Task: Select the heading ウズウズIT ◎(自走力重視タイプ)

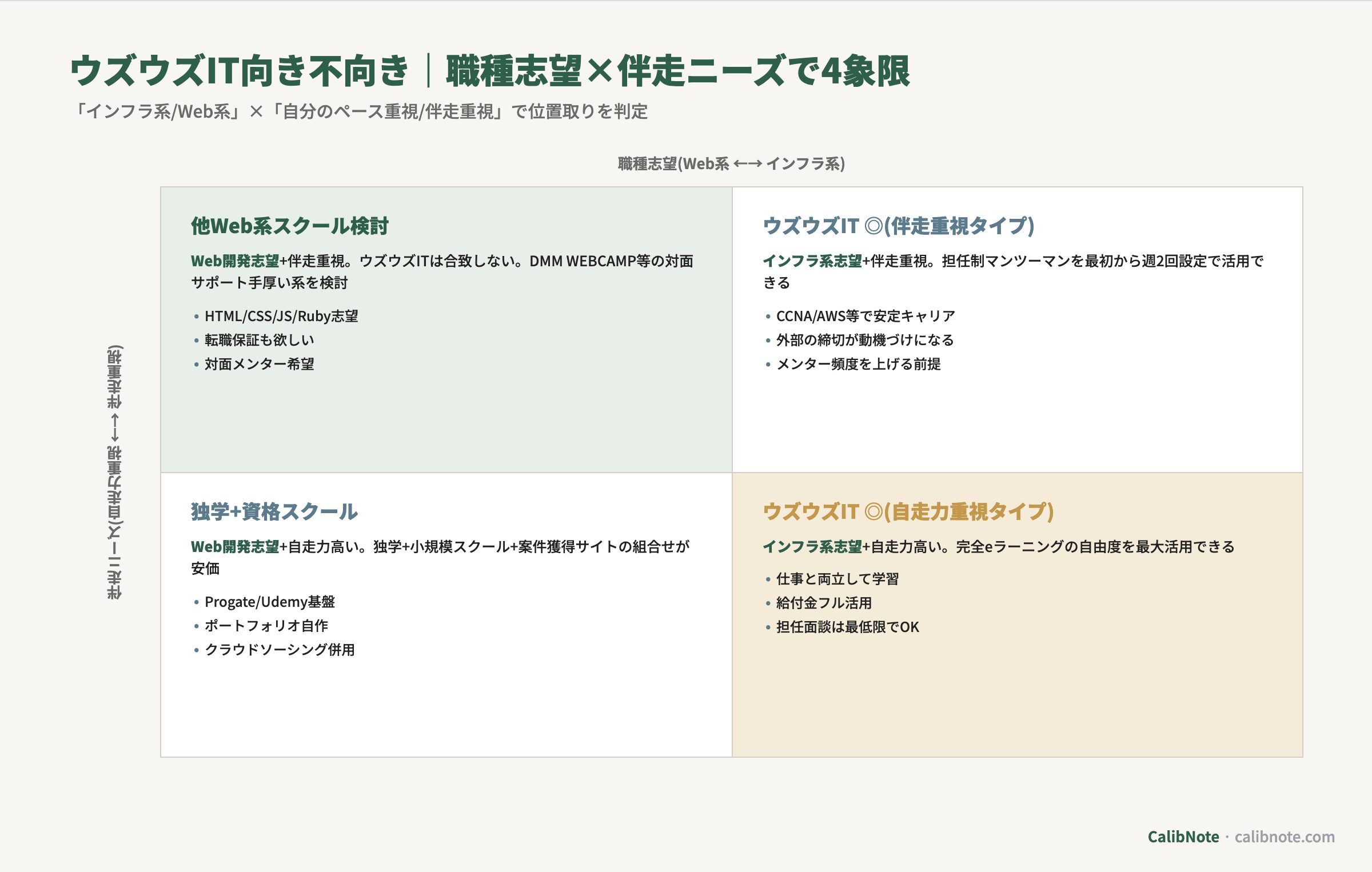Action: pos(908,511)
